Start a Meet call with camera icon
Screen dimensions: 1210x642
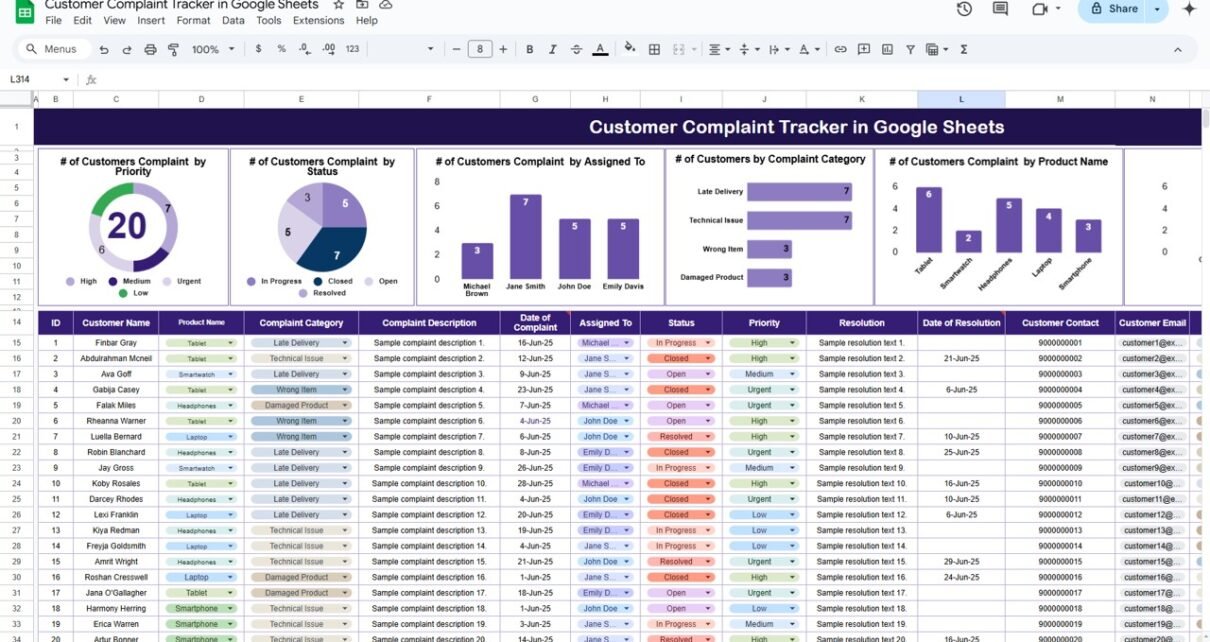1039,9
